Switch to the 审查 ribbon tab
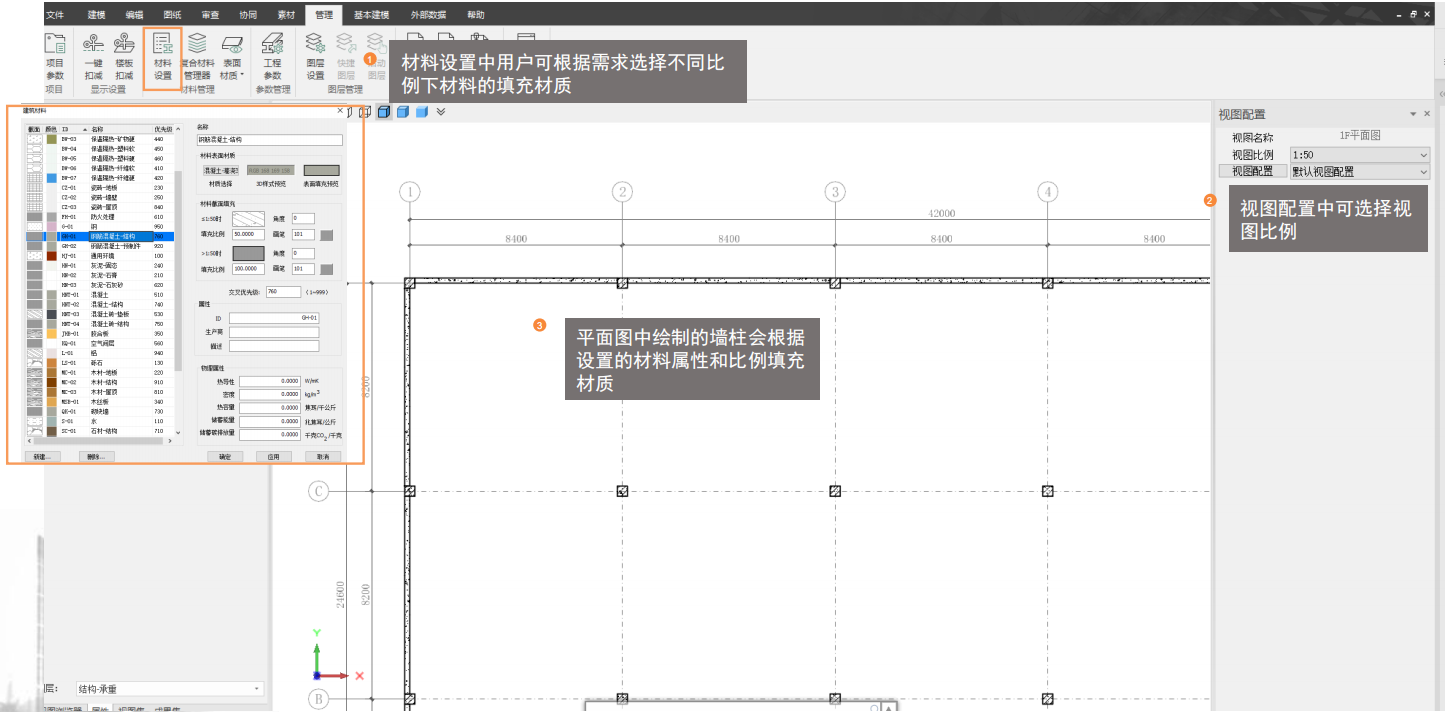 click(210, 15)
